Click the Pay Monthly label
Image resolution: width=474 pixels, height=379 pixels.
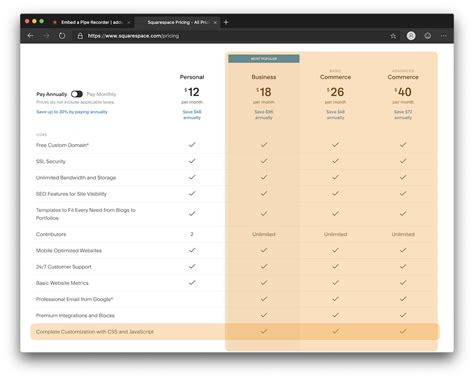point(101,94)
